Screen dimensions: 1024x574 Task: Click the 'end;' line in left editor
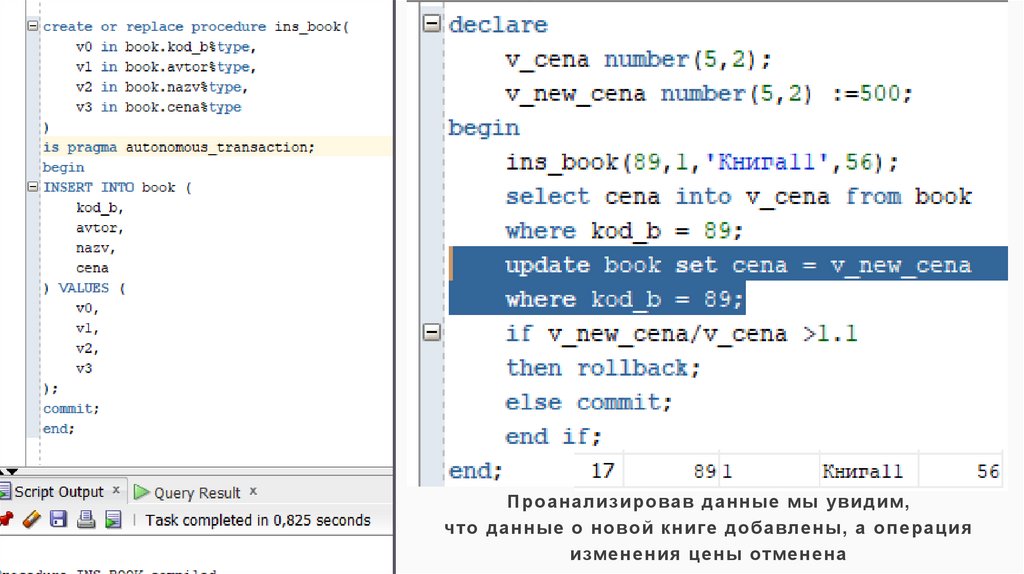(58, 428)
